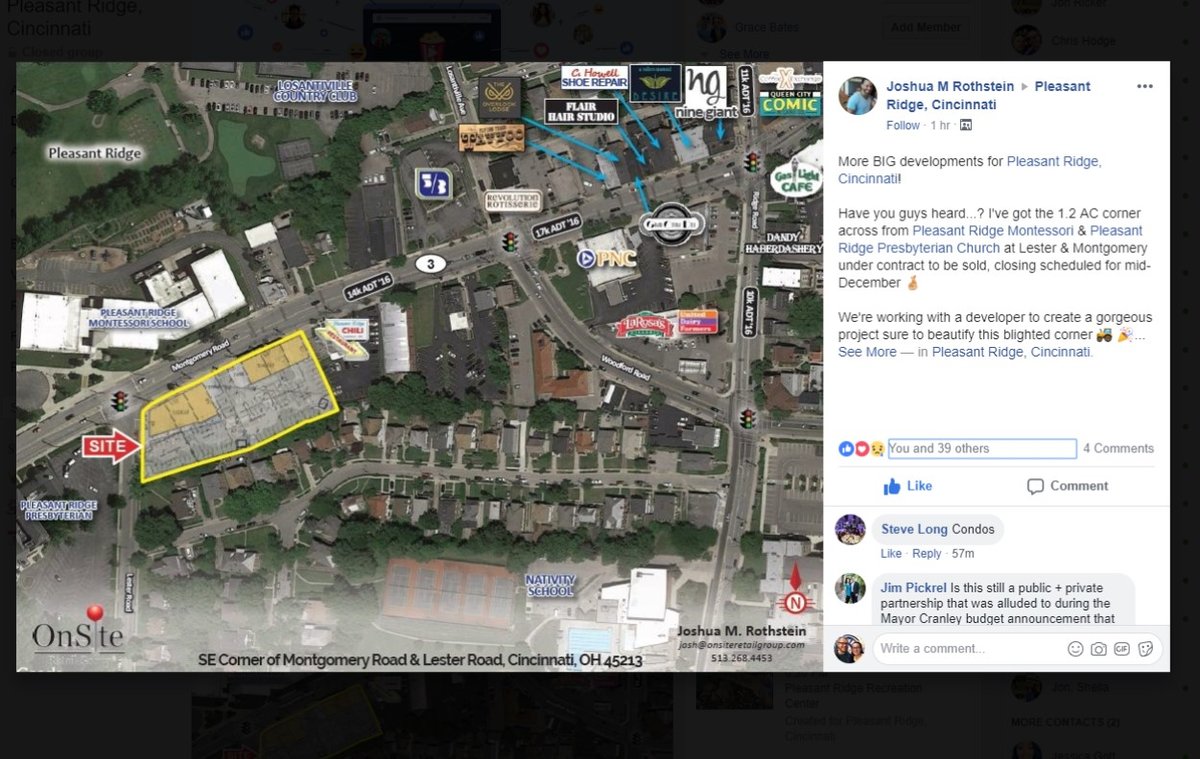Image resolution: width=1200 pixels, height=759 pixels.
Task: View 'You and 39 others' reactions list
Action: click(x=982, y=449)
